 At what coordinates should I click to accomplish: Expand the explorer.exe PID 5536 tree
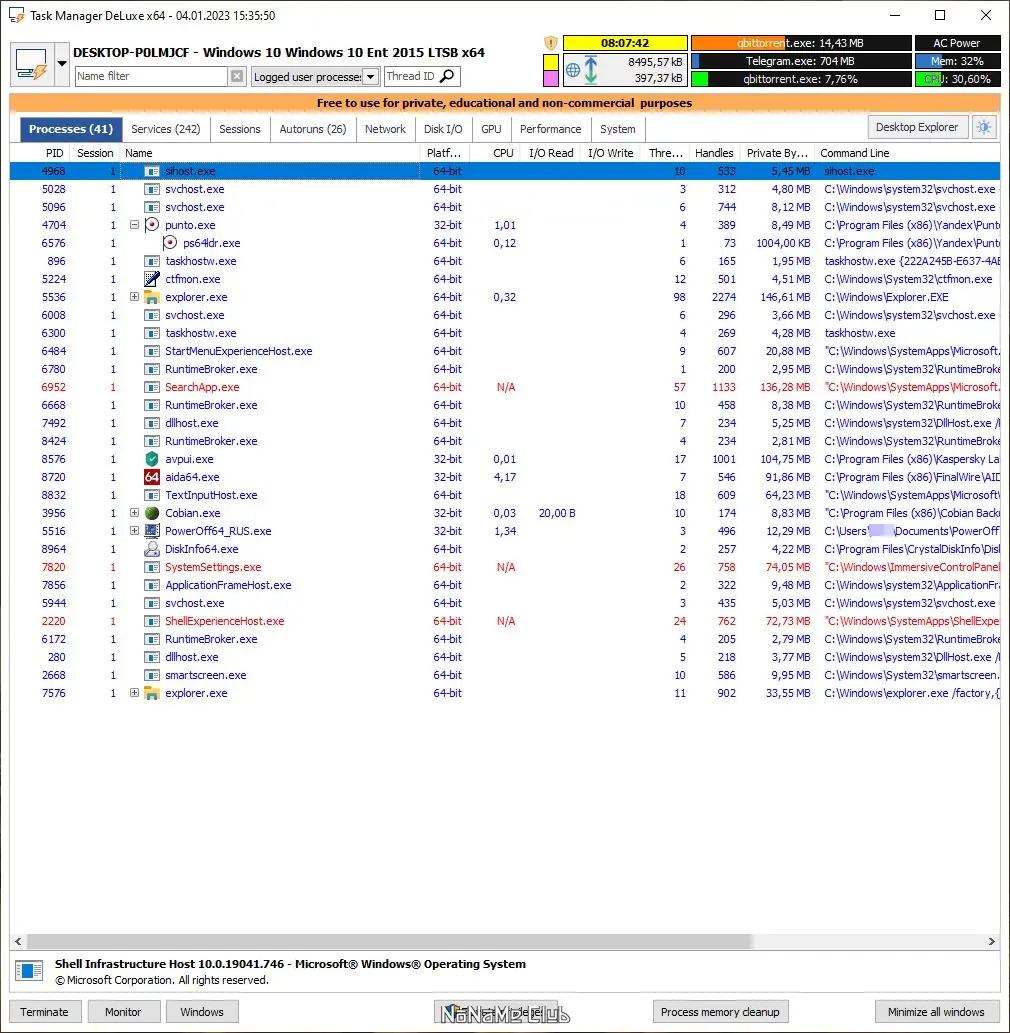point(134,297)
